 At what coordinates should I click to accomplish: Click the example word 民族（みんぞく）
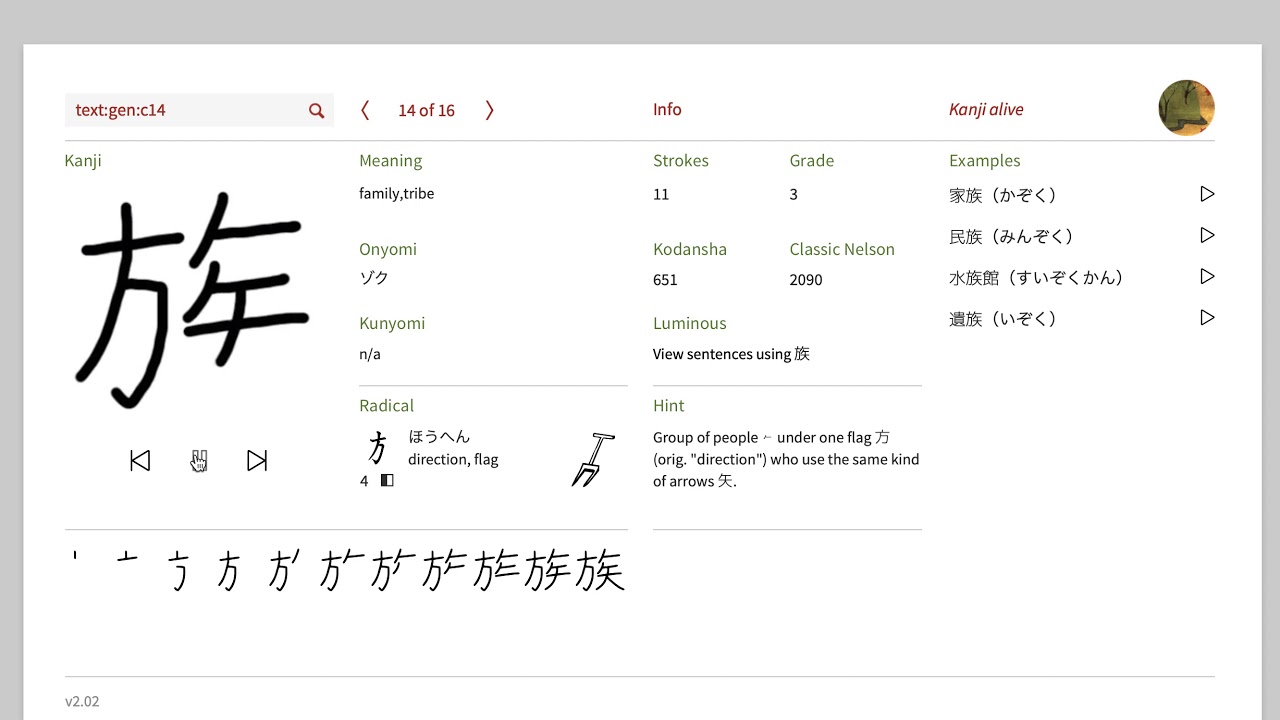click(x=1011, y=236)
